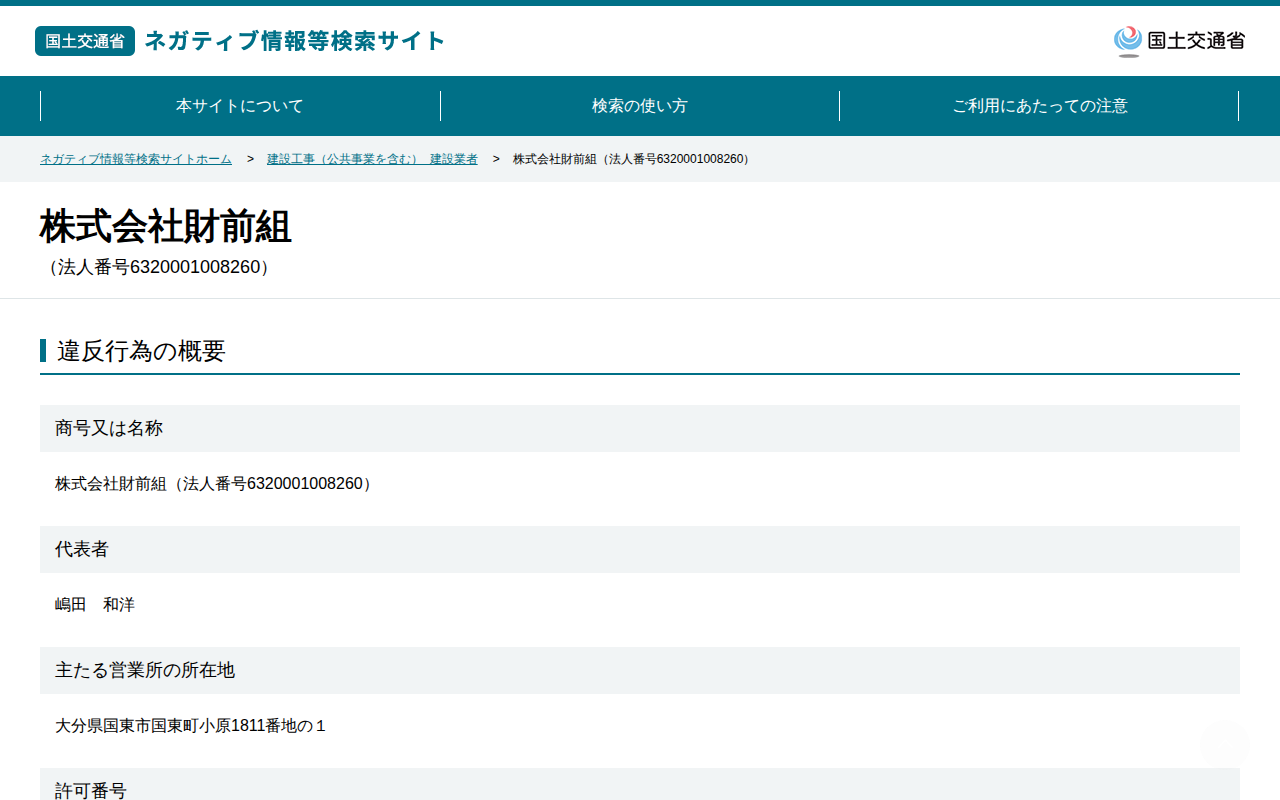Click the faint back-to-top chevron button
Viewport: 1280px width, 800px height.
[1224, 743]
